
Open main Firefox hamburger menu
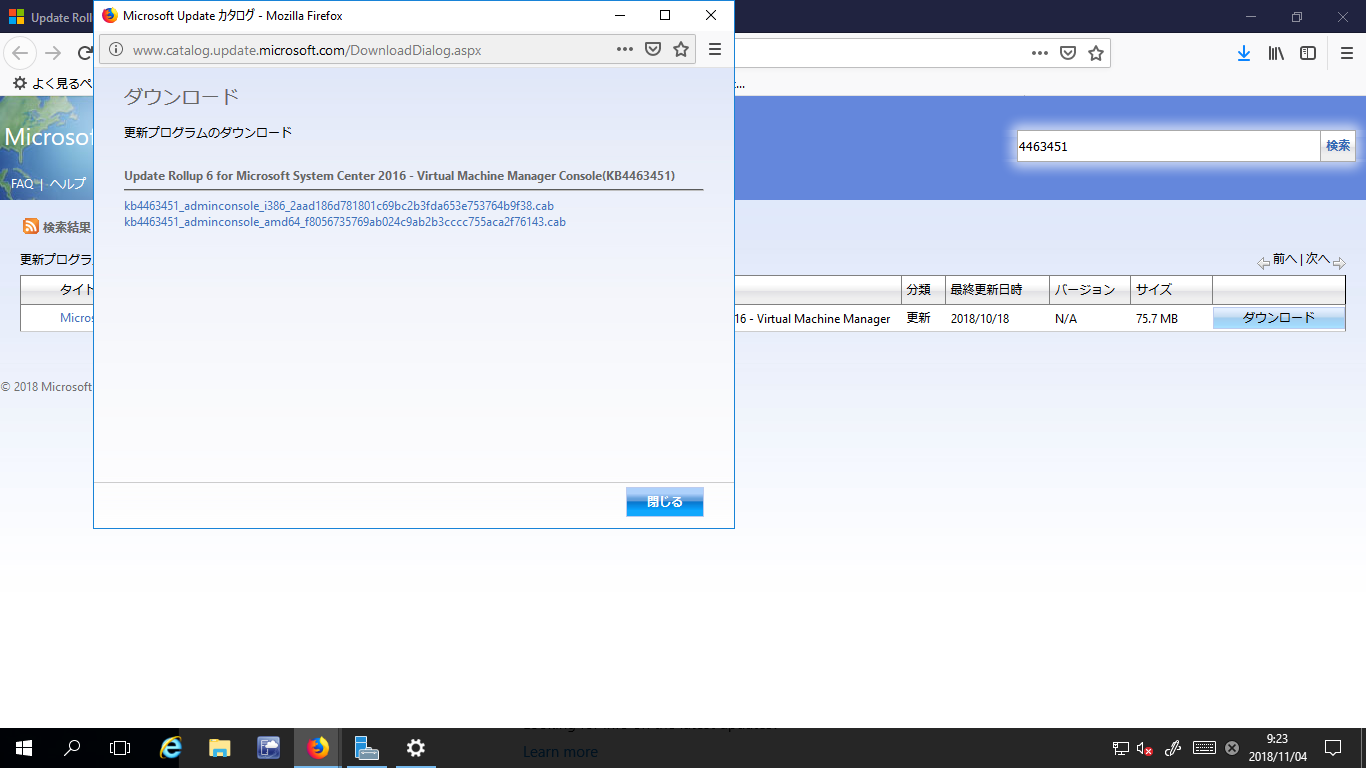coord(1346,53)
